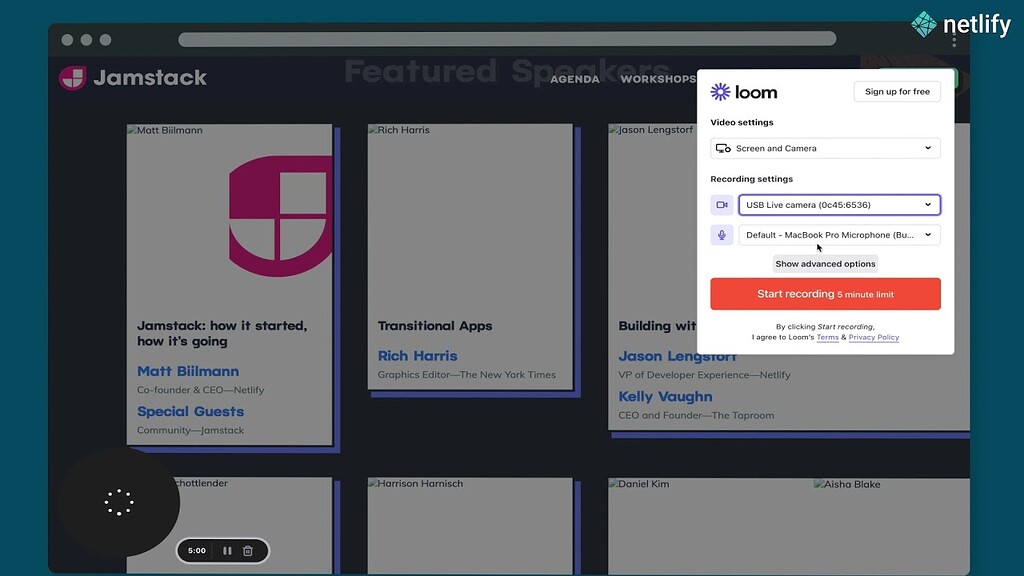Click the camera bubble loading spinner
The width and height of the screenshot is (1024, 576).
click(x=119, y=502)
